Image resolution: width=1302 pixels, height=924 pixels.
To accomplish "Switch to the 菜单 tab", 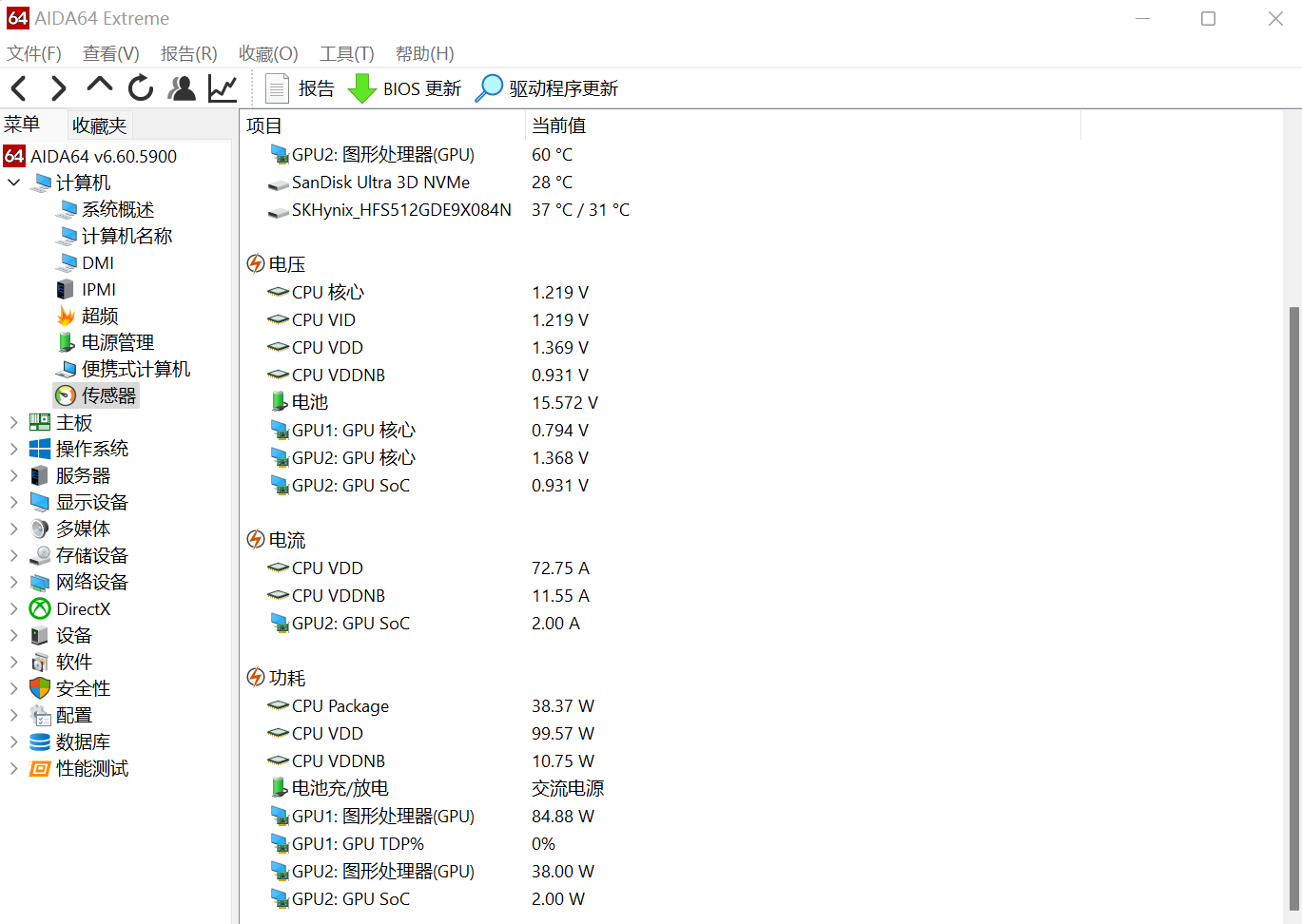I will point(22,125).
